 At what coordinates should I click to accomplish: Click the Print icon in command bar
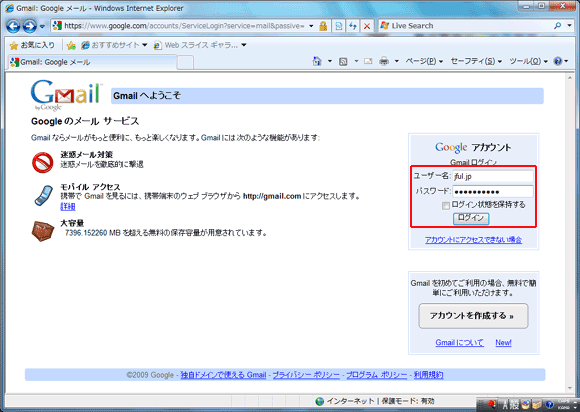[x=384, y=61]
